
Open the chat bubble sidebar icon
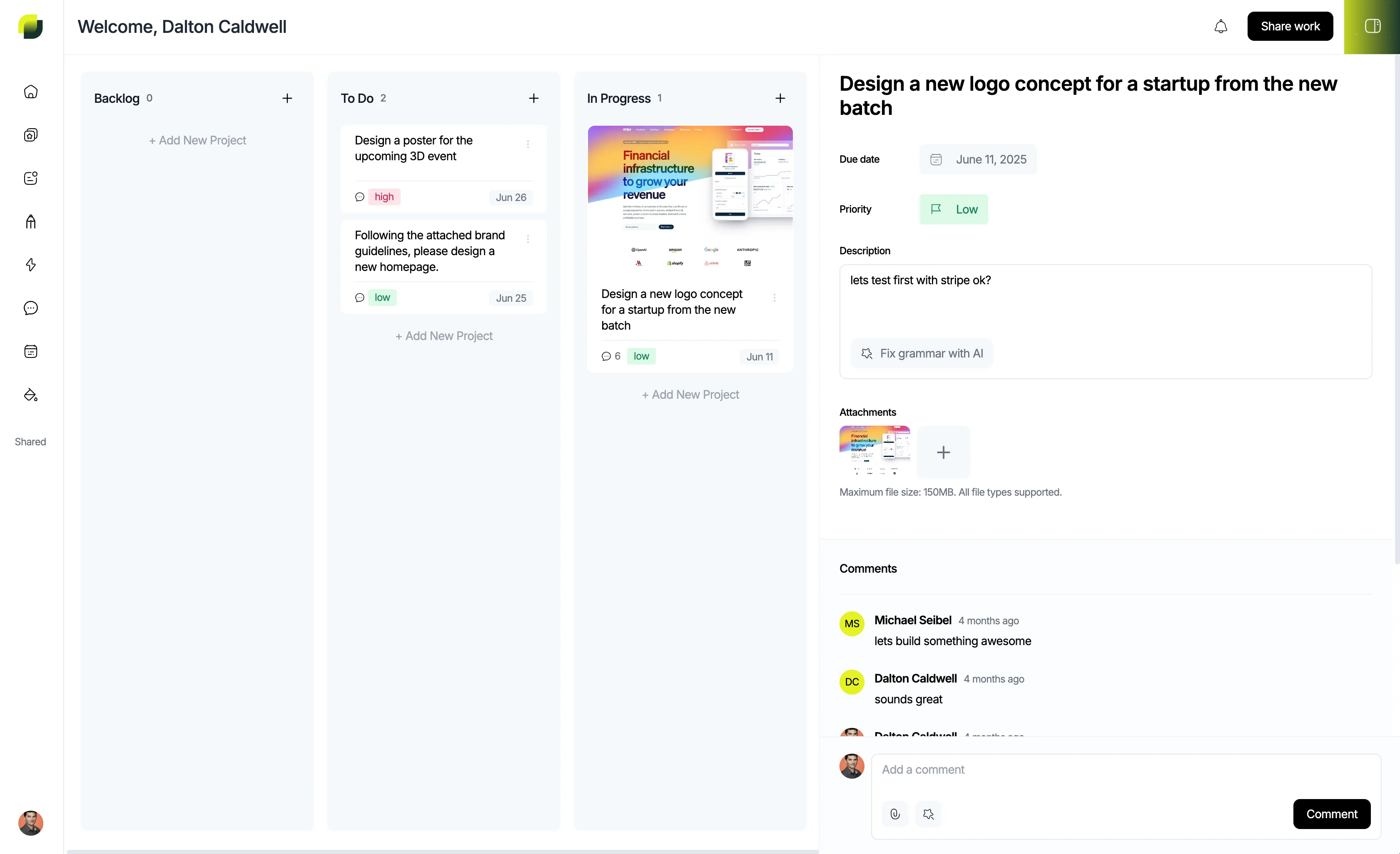[x=31, y=308]
